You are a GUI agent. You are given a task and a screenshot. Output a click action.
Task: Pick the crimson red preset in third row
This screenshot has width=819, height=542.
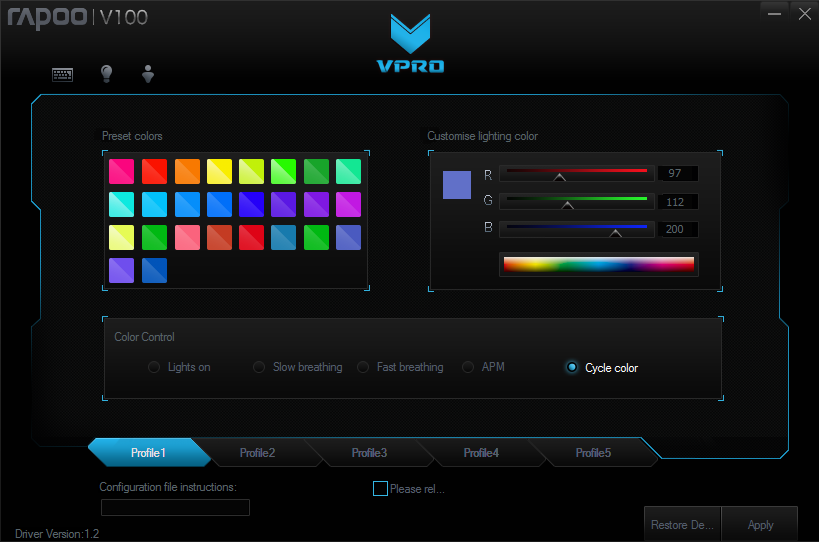coord(252,238)
